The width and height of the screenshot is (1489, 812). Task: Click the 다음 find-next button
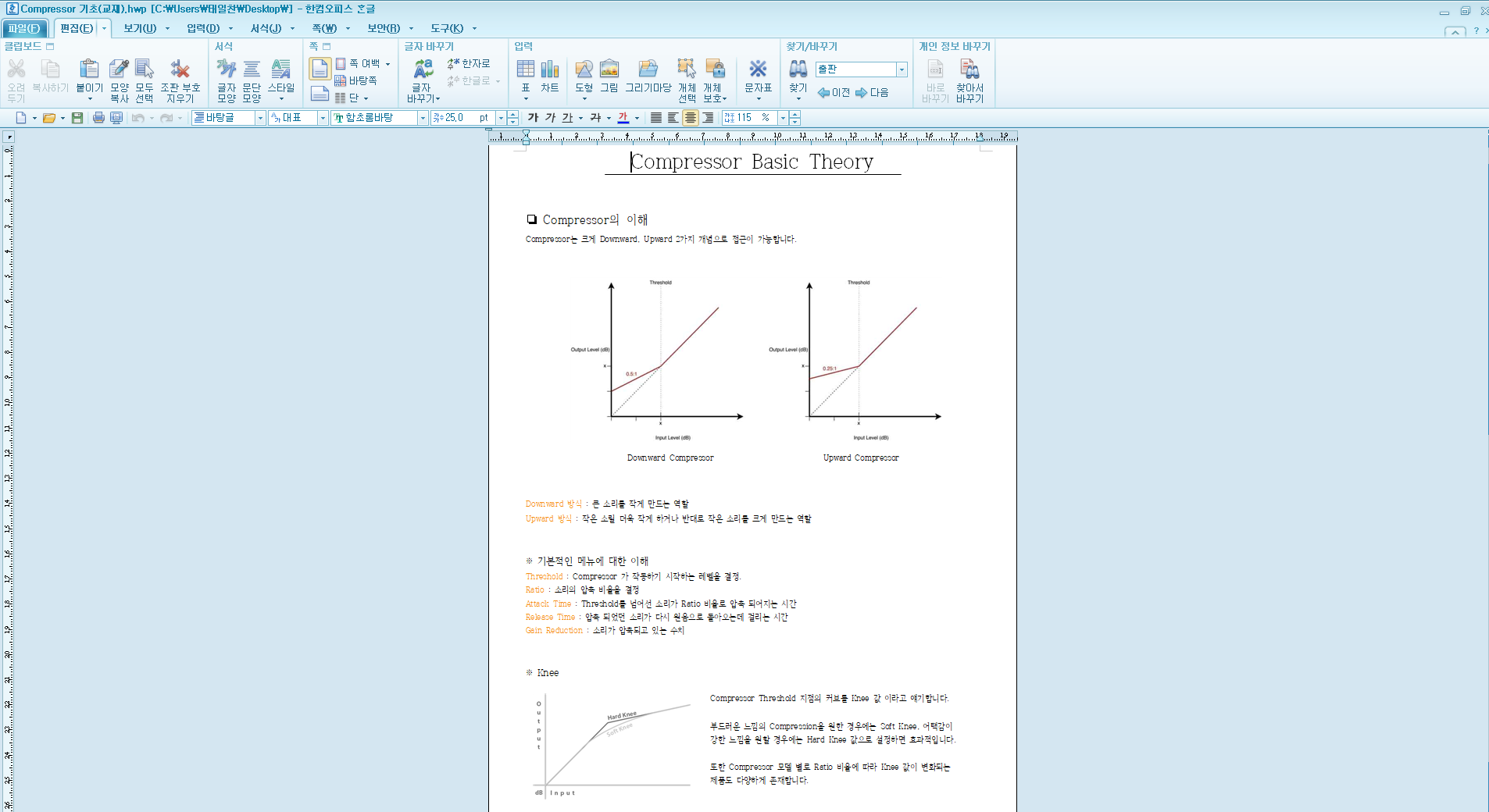(x=872, y=93)
